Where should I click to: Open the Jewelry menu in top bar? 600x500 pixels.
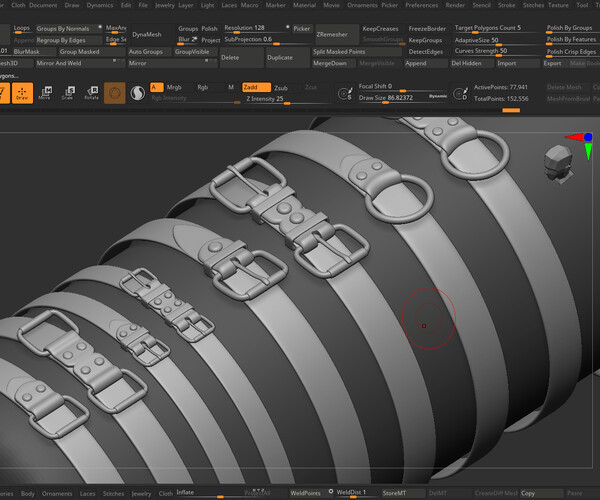pyautogui.click(x=165, y=5)
